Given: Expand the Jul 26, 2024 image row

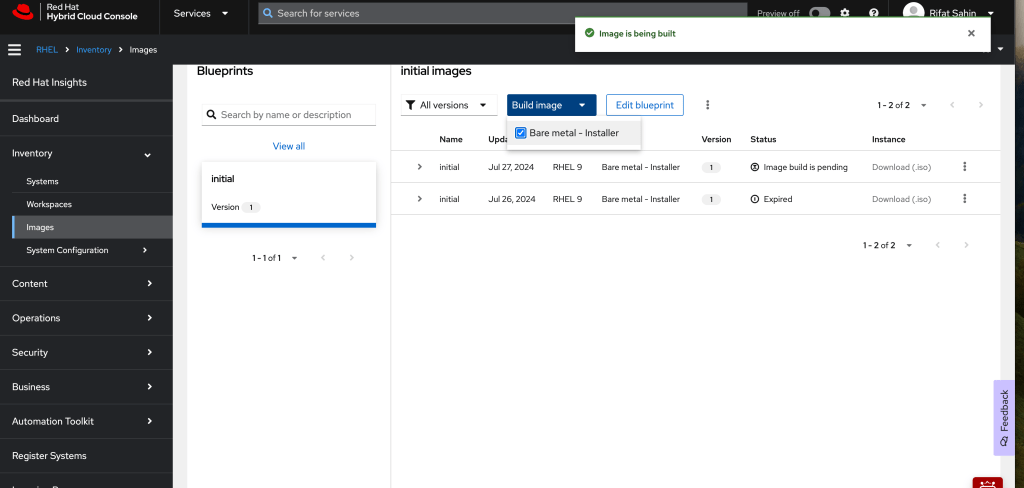Looking at the screenshot, I should [419, 199].
